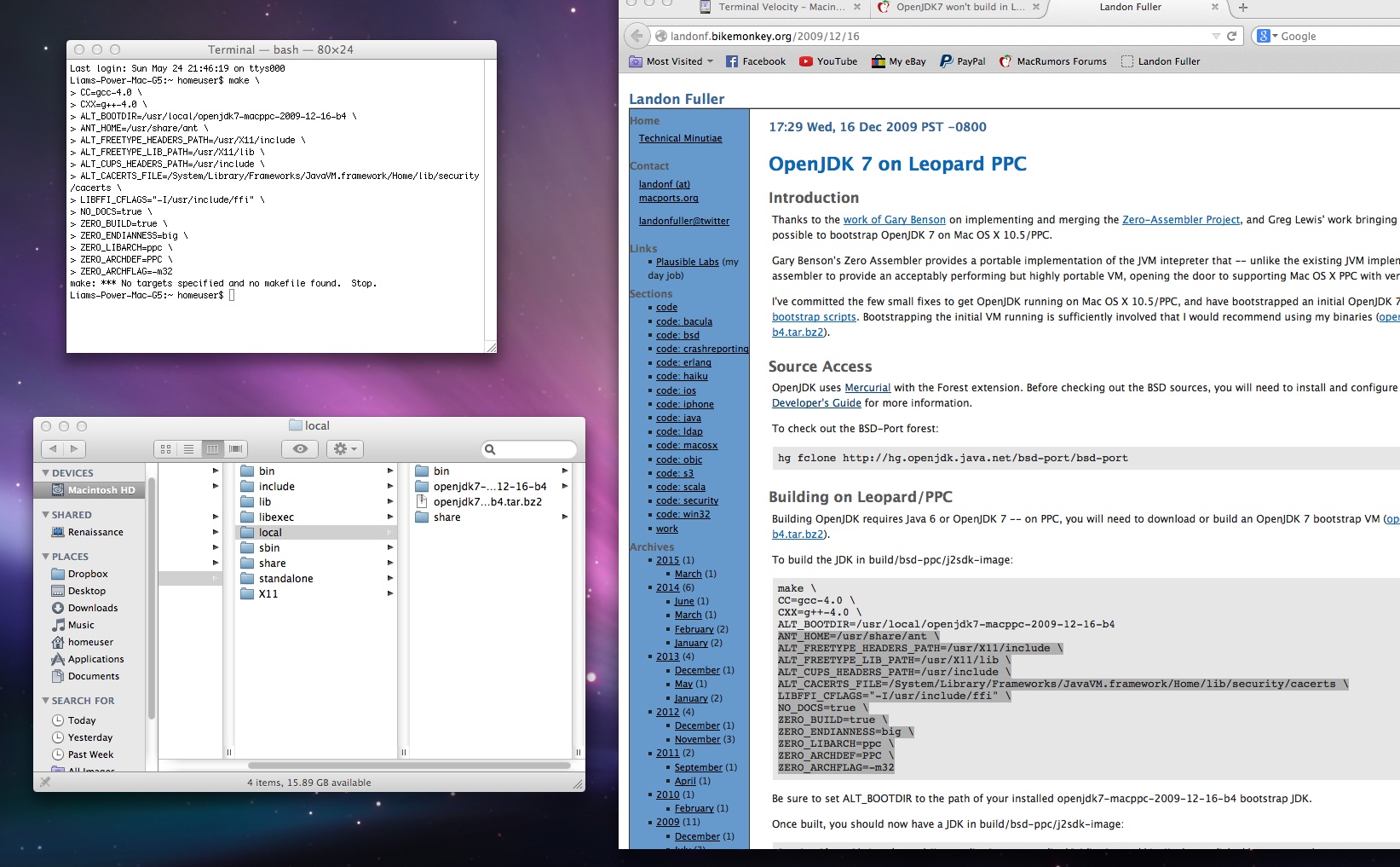1400x867 pixels.
Task: Switch Finder to Cover Flow view
Action: click(235, 448)
